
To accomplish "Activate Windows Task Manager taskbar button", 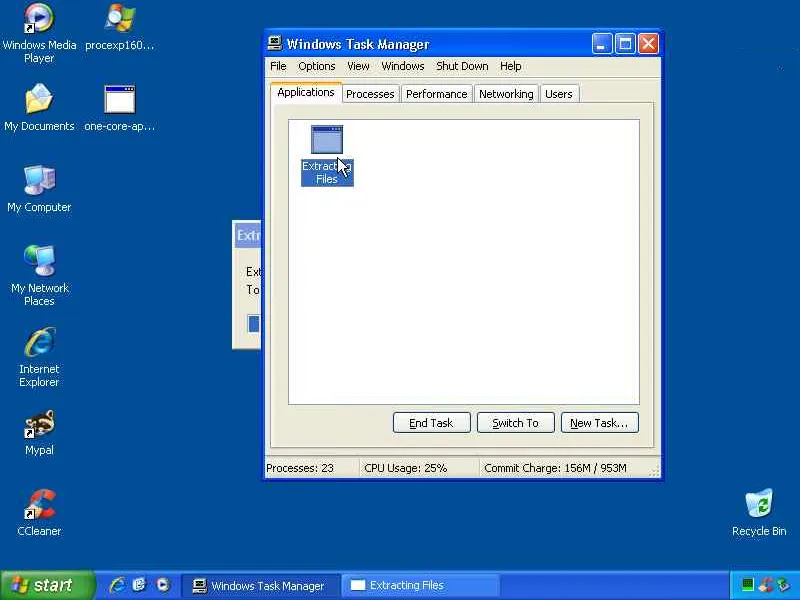I will 260,585.
